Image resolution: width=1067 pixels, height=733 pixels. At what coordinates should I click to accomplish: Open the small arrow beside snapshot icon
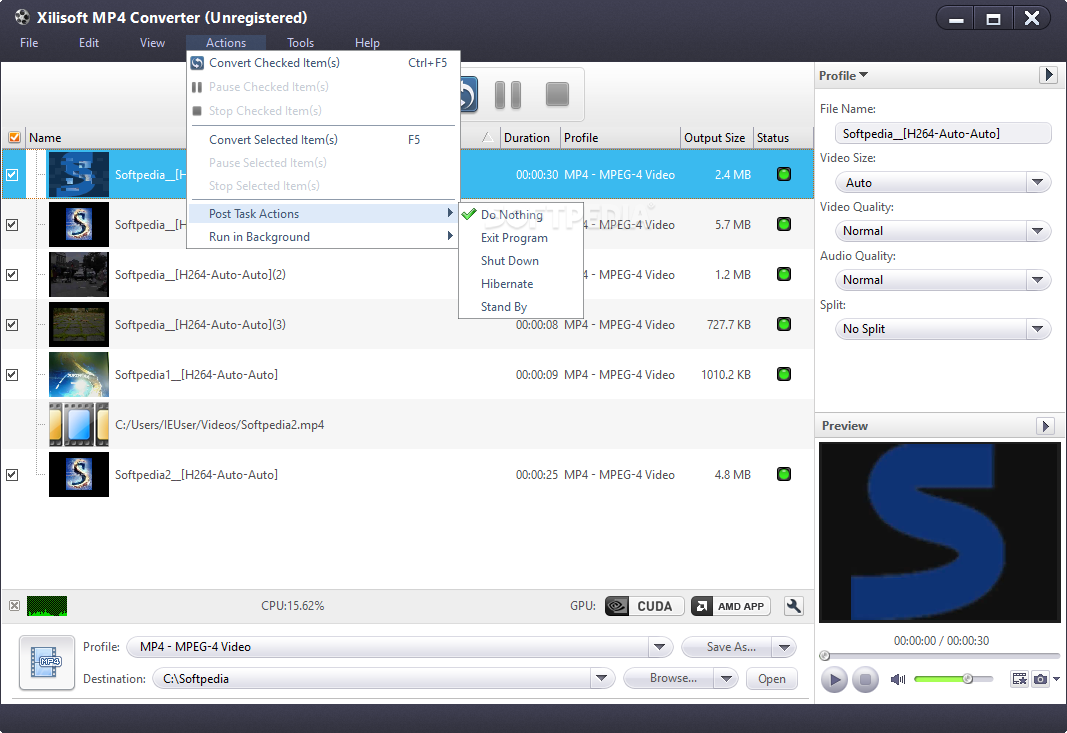[1056, 679]
